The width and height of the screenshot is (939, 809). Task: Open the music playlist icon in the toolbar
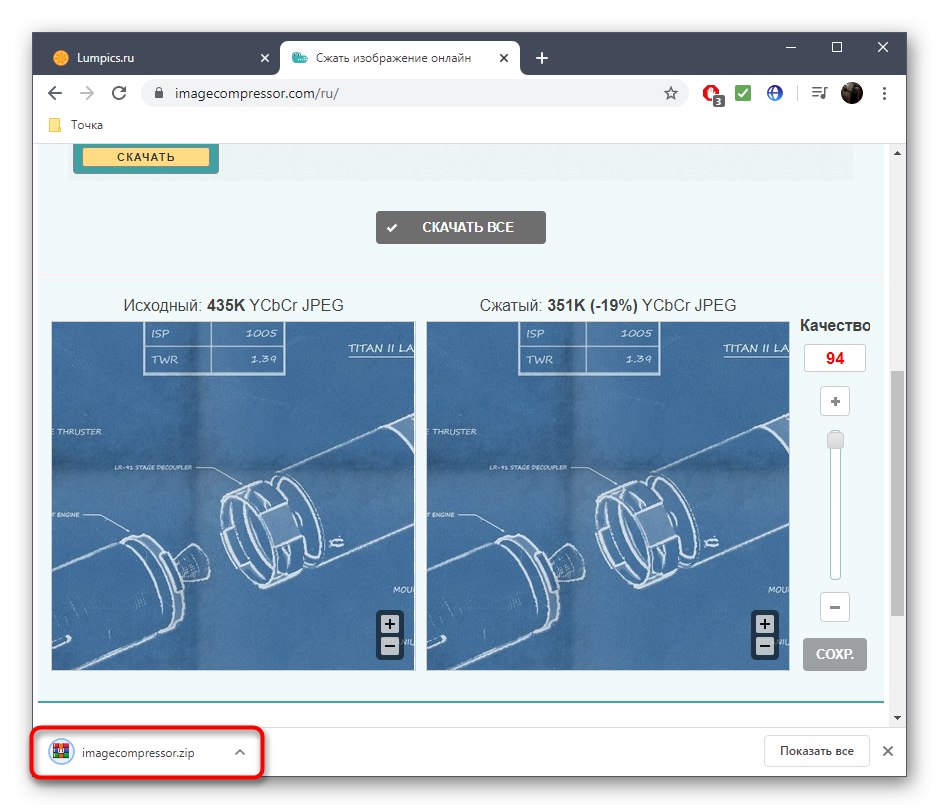coord(818,92)
